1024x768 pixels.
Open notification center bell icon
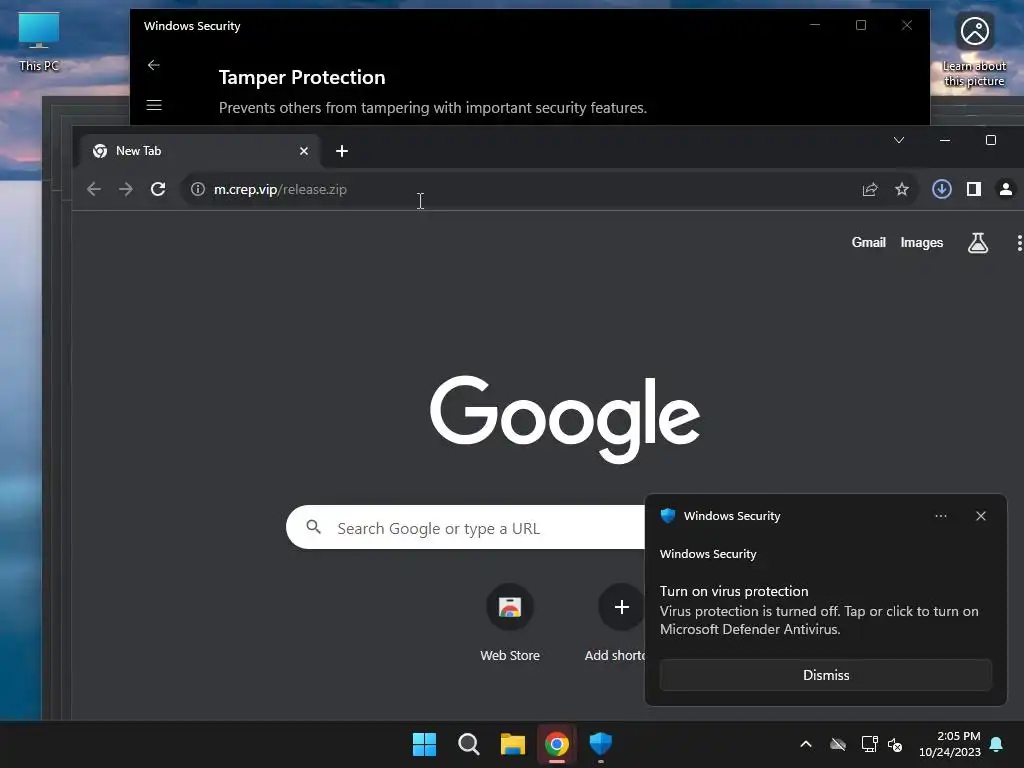(x=997, y=744)
